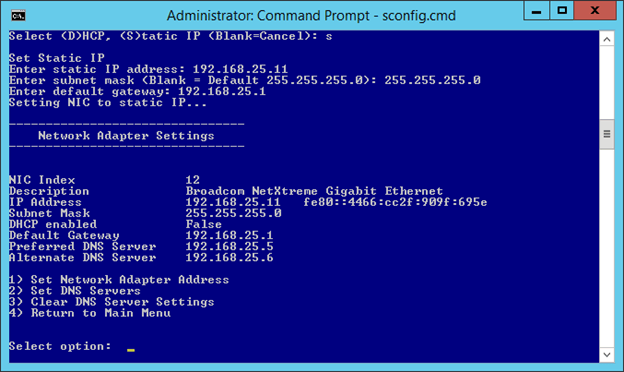This screenshot has height=372, width=624.
Task: Click the scrollbar up arrow
Action: click(607, 39)
